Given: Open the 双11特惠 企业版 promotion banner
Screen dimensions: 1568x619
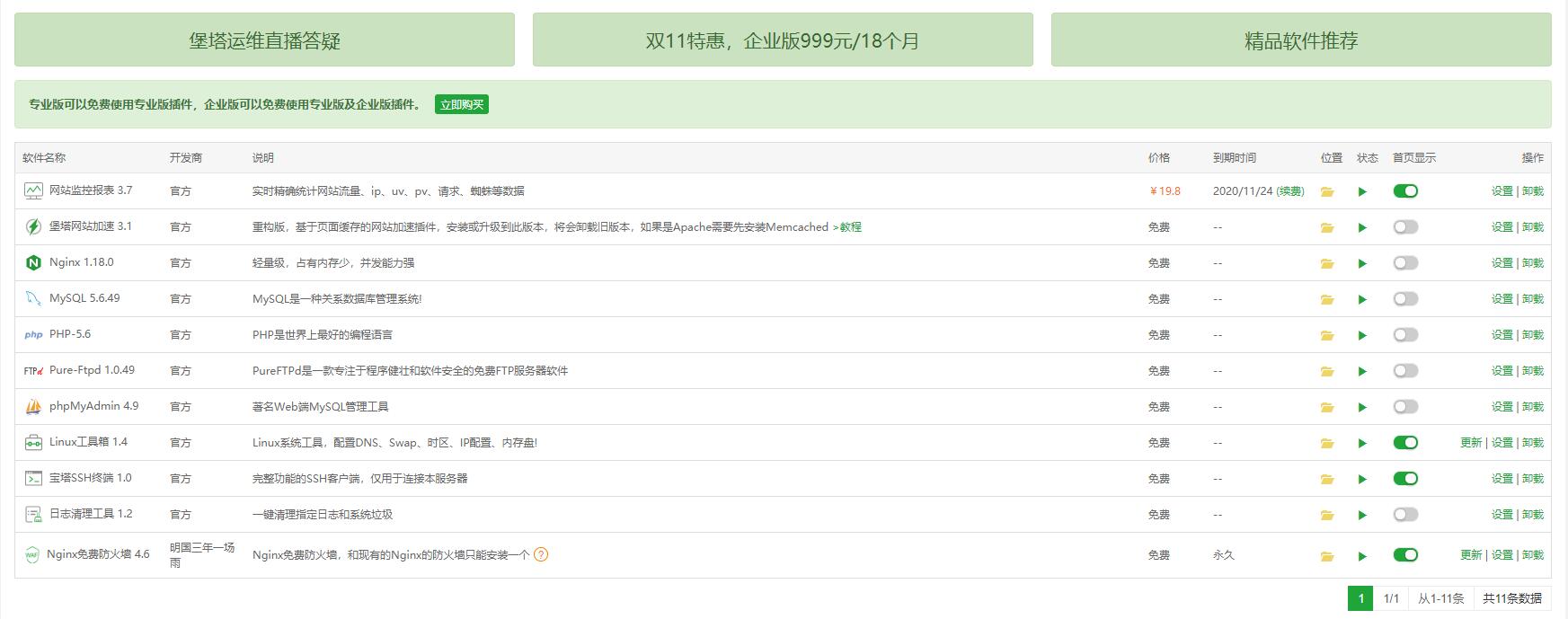Looking at the screenshot, I should (783, 40).
